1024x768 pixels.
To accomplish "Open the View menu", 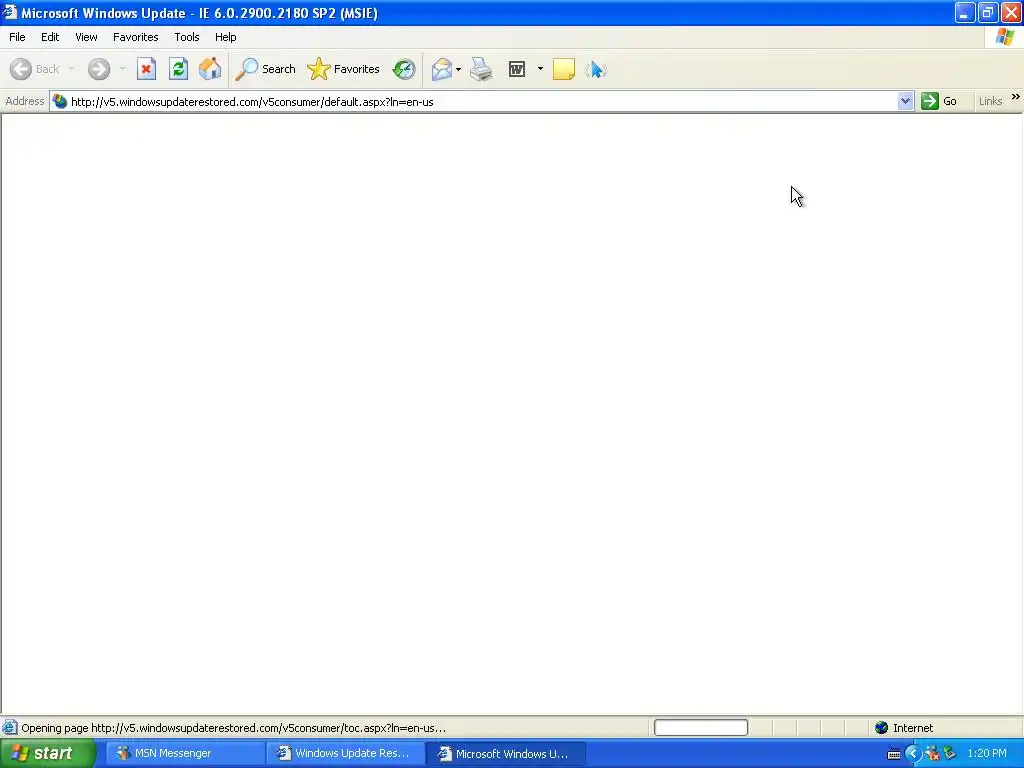I will pos(86,37).
